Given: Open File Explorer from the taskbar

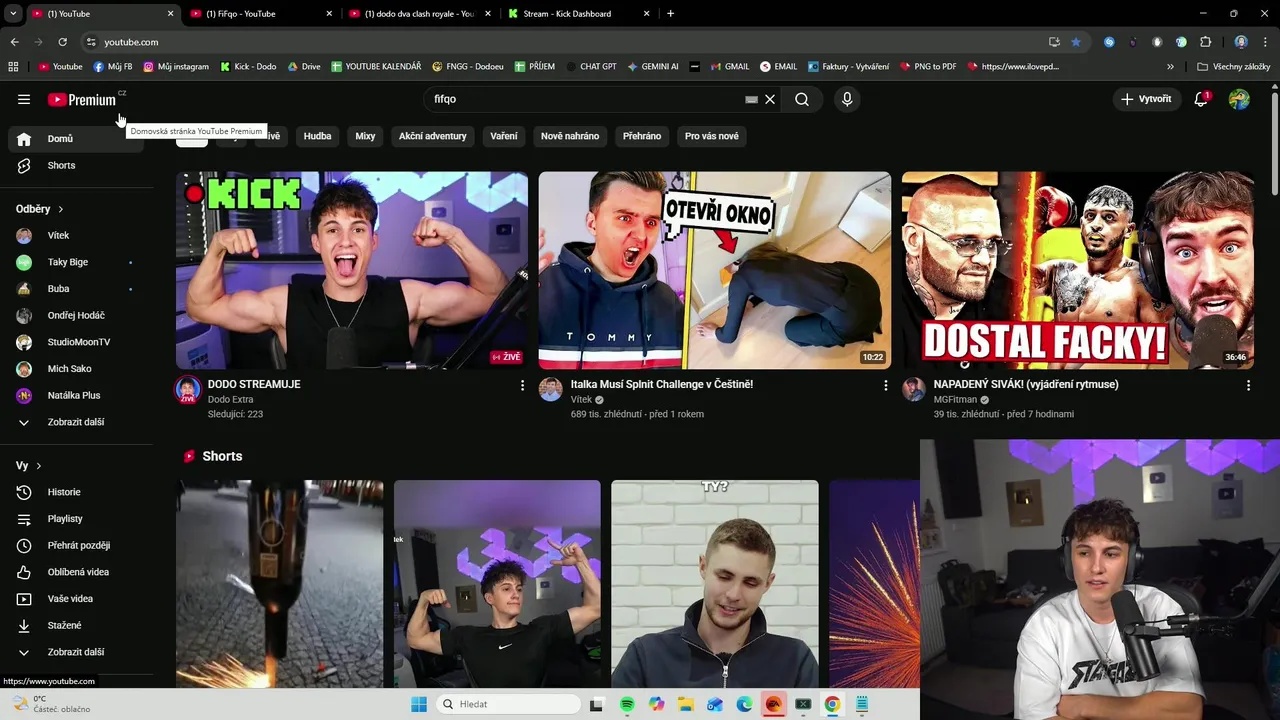Looking at the screenshot, I should click(686, 704).
